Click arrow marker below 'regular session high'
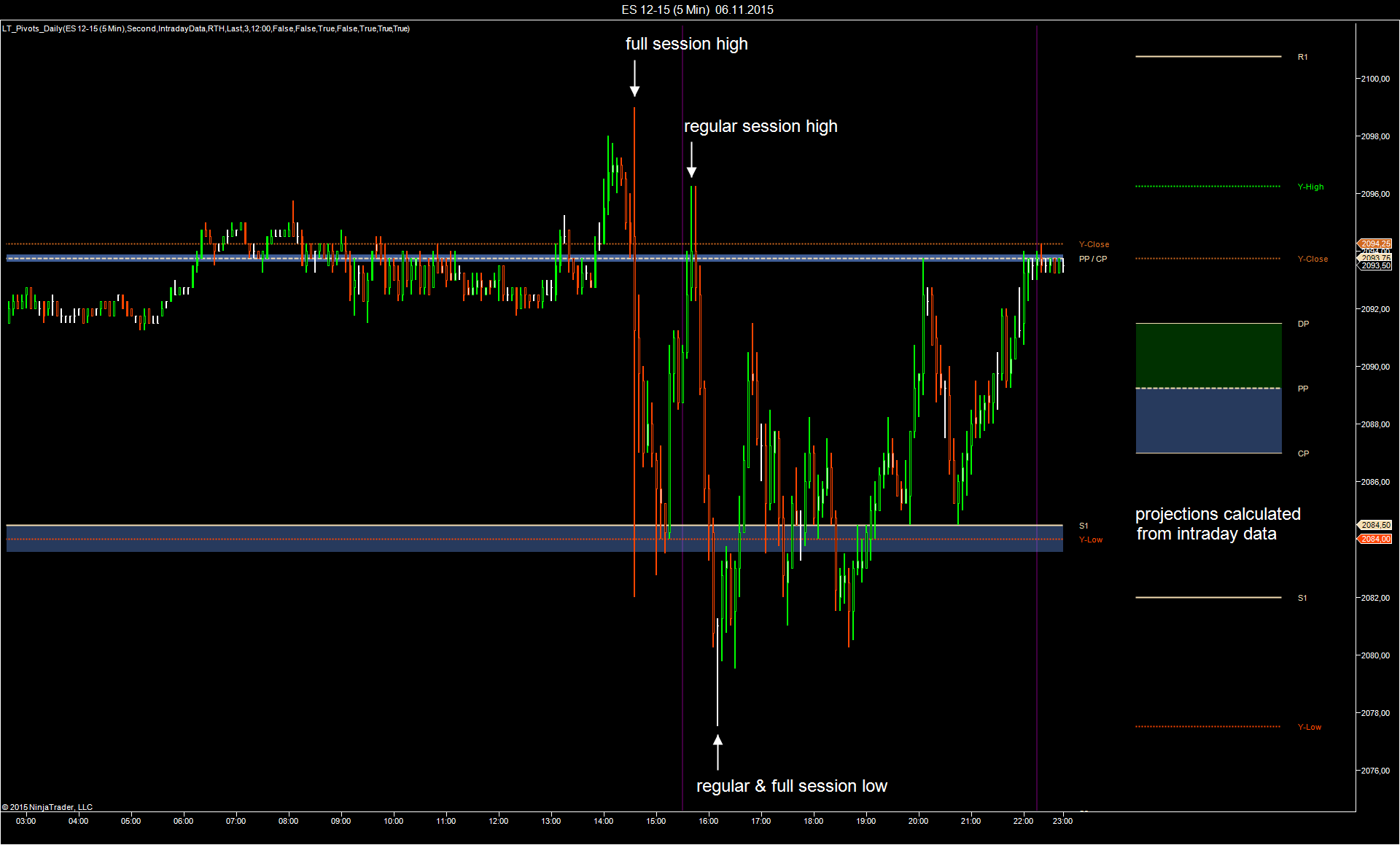This screenshot has height=845, width=1400. click(x=691, y=160)
